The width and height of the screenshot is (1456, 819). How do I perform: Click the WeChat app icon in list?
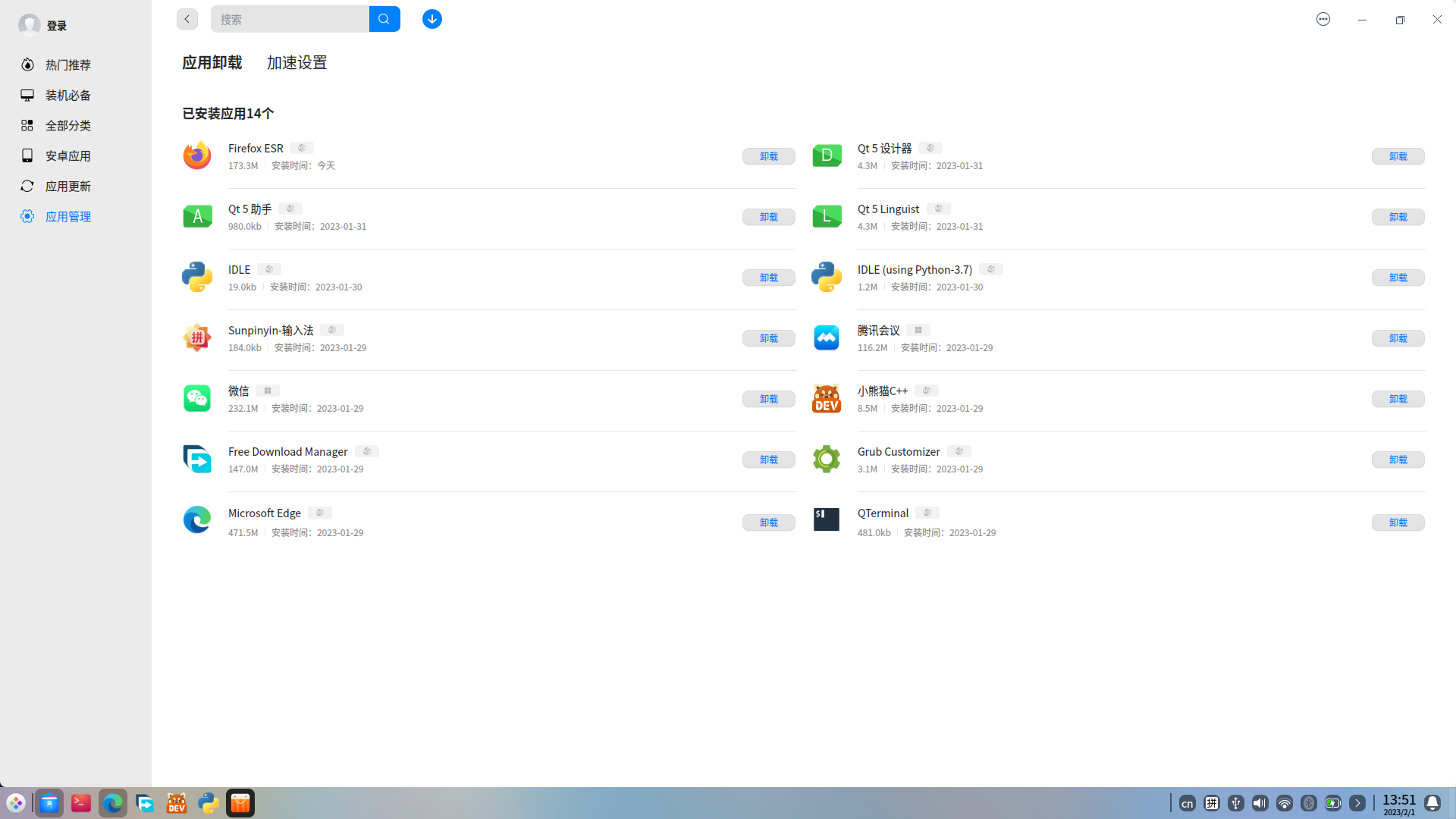(x=197, y=398)
